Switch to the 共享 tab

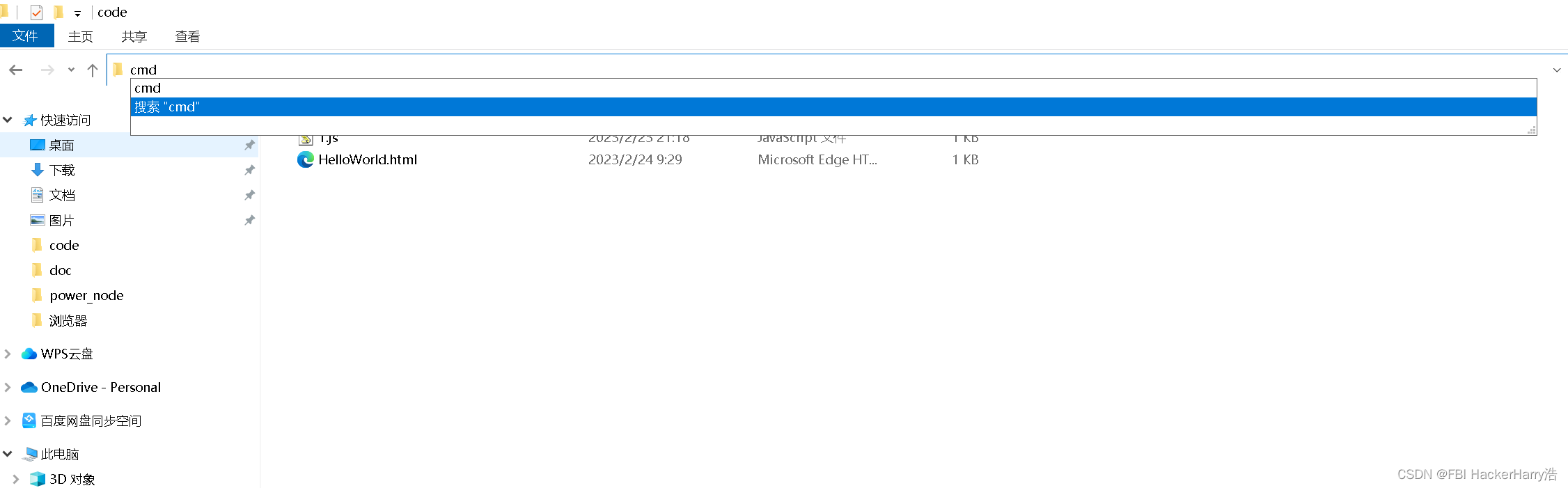tap(134, 36)
